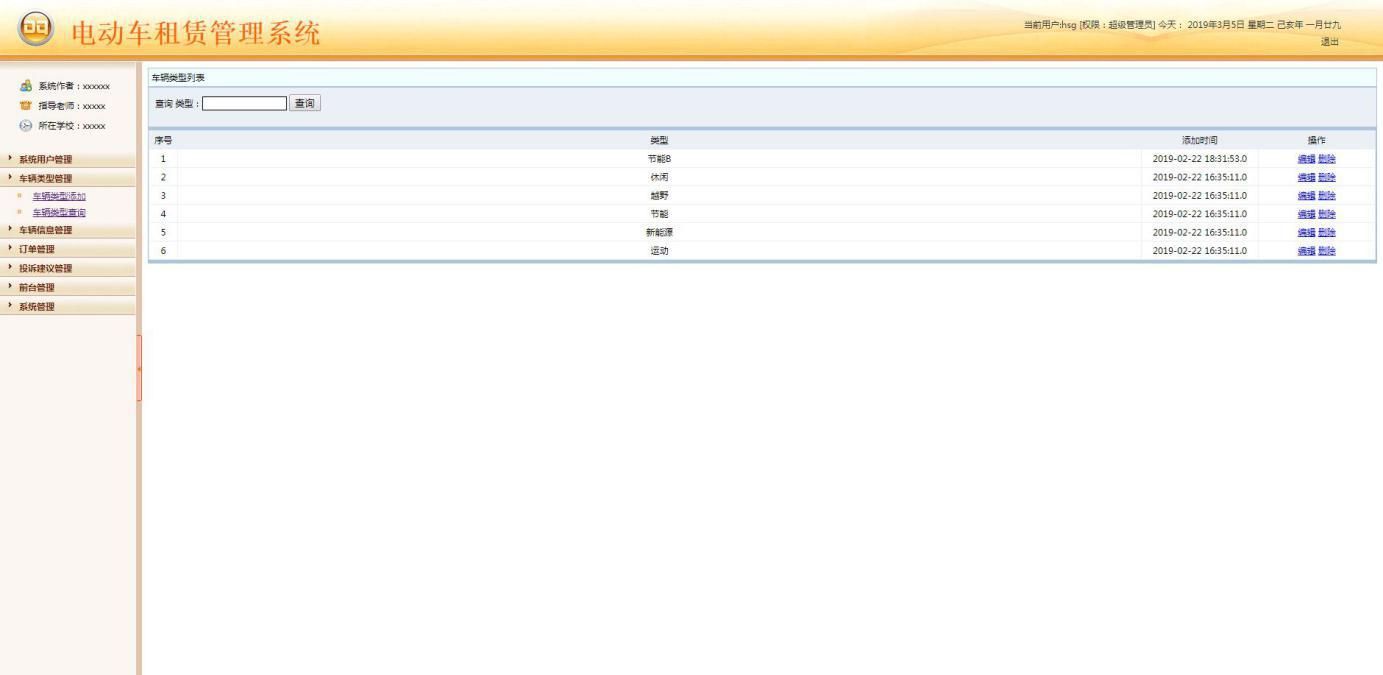Select the 运动 type cell
This screenshot has height=675, width=1383.
tap(659, 251)
